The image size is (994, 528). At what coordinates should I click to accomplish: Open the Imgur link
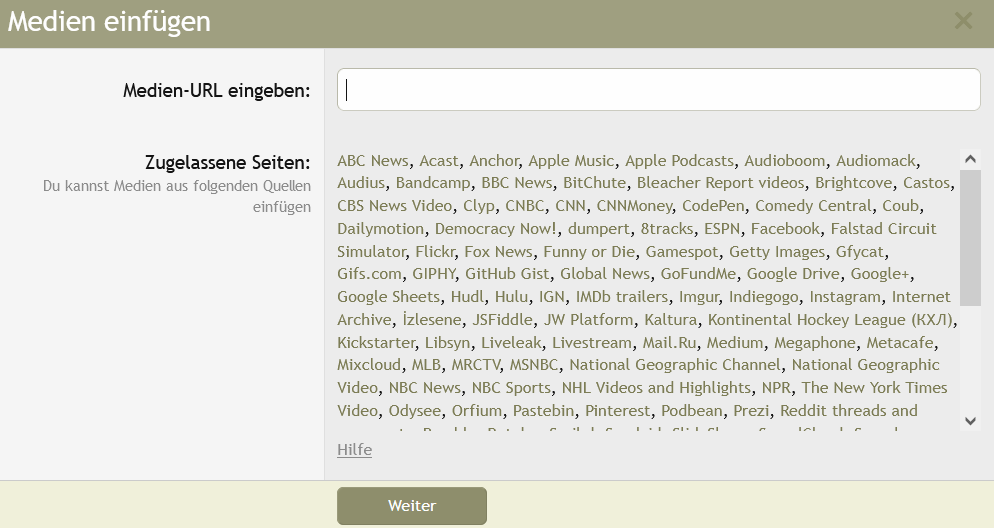[x=699, y=297]
